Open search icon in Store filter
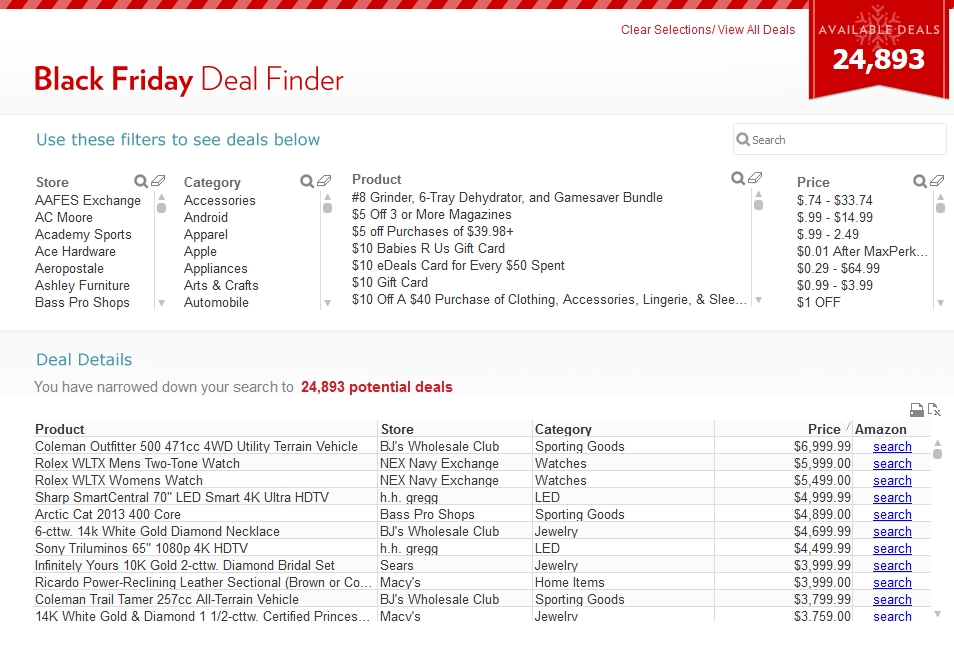The width and height of the screenshot is (954, 655). pyautogui.click(x=141, y=181)
